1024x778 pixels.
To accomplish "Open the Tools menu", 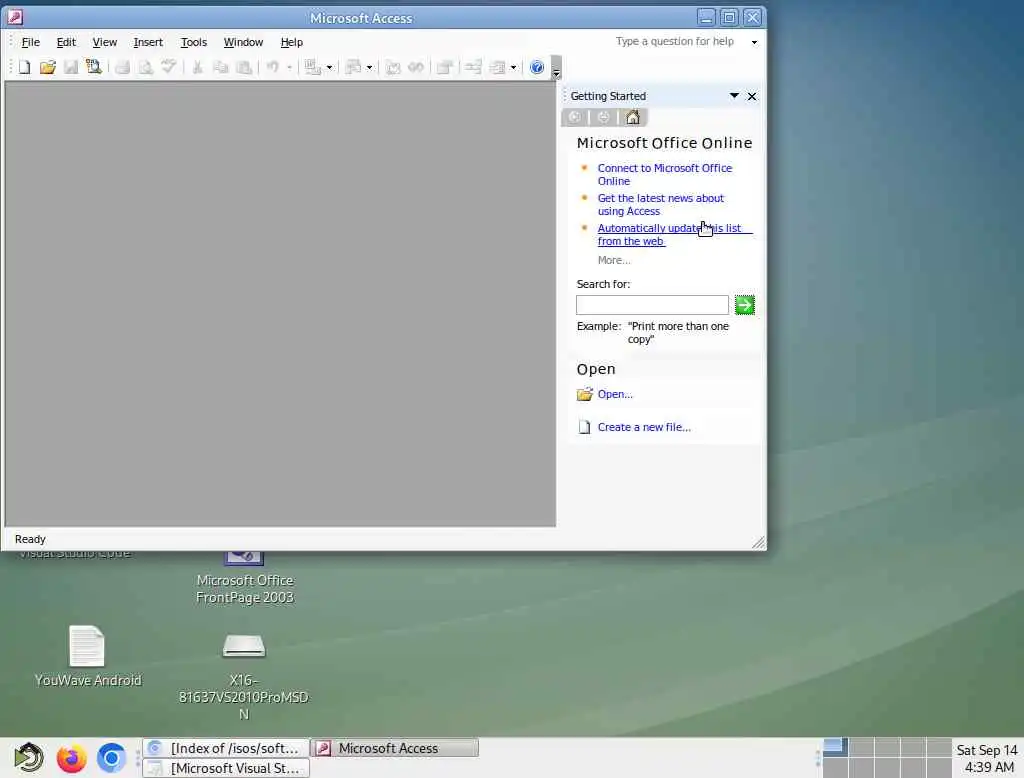I will click(x=193, y=42).
